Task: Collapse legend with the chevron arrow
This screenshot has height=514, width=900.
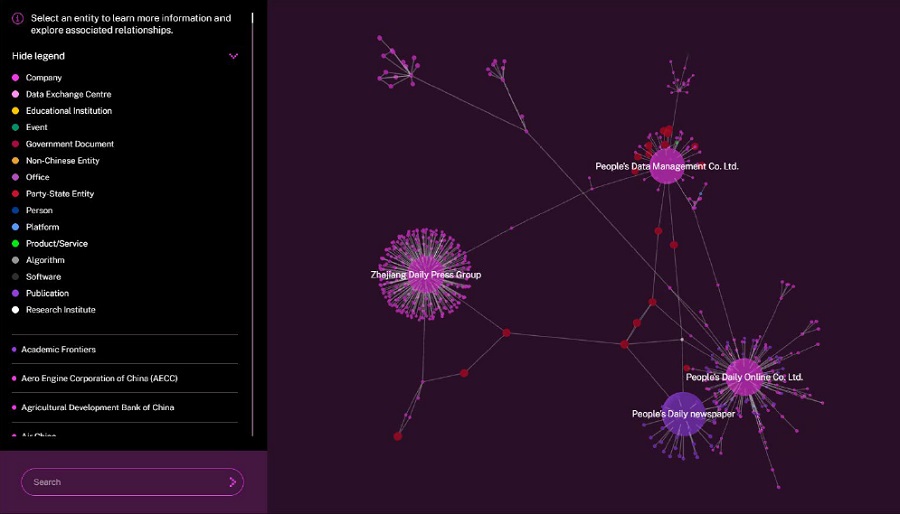Action: [x=234, y=56]
